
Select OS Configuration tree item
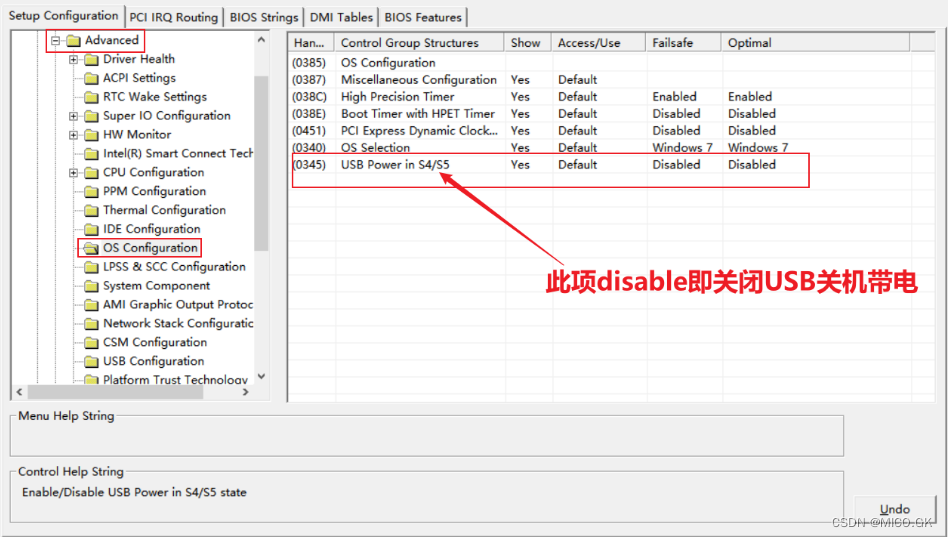(x=150, y=248)
